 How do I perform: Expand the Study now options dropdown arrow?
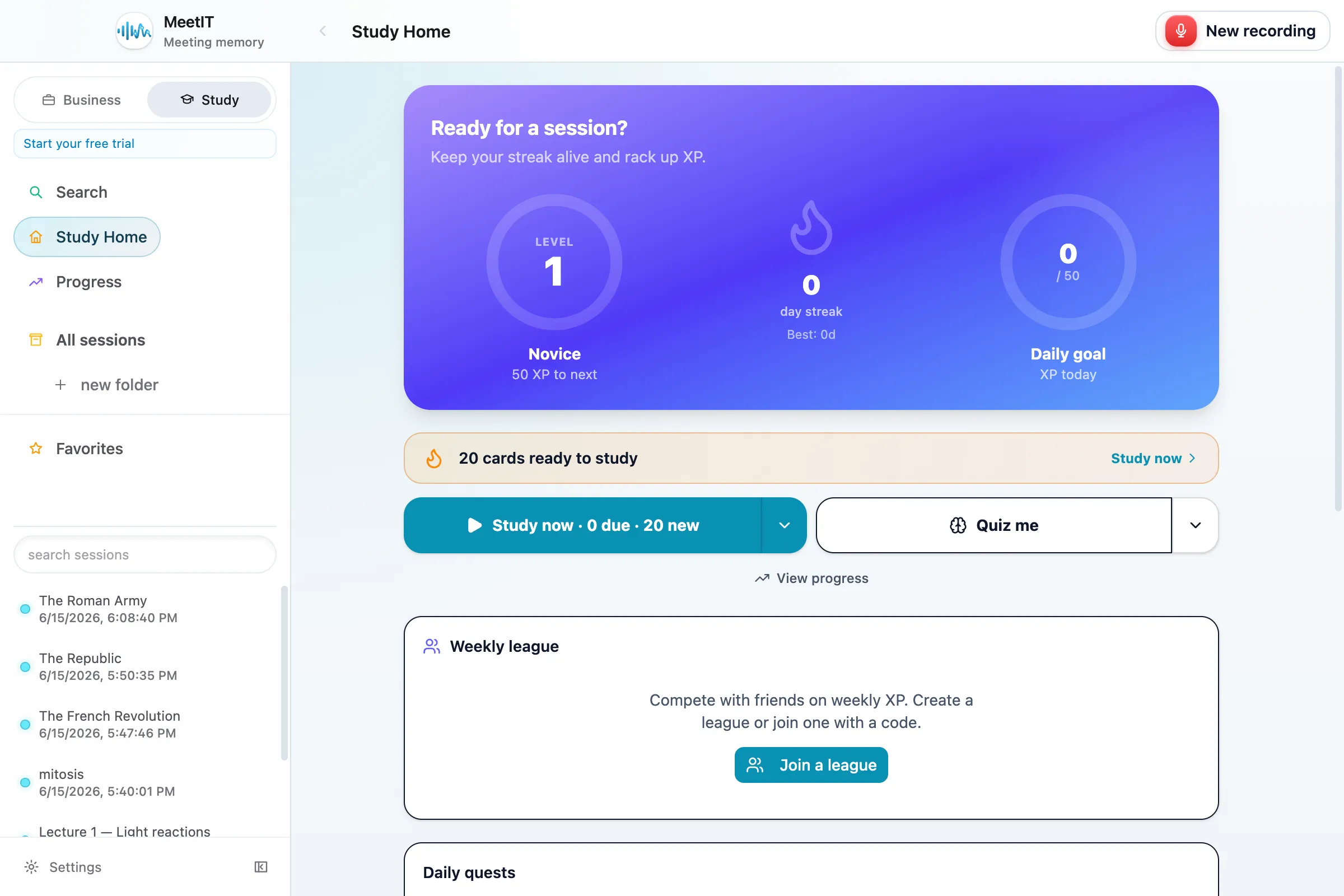784,525
